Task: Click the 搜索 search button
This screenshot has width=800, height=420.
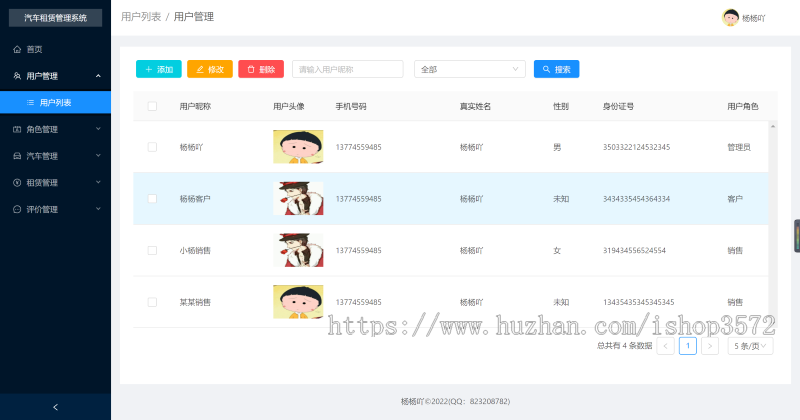Action: click(556, 69)
